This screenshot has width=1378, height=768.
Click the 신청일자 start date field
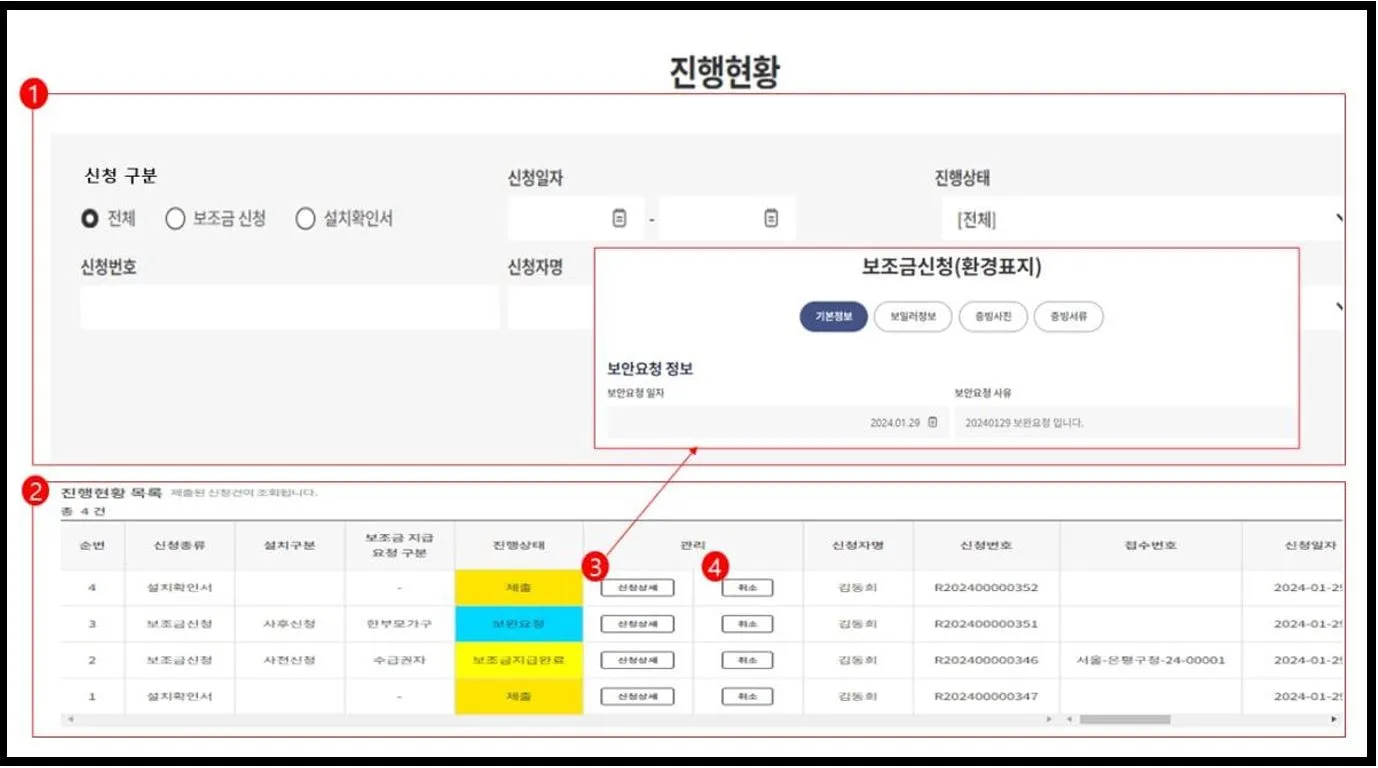tap(575, 218)
